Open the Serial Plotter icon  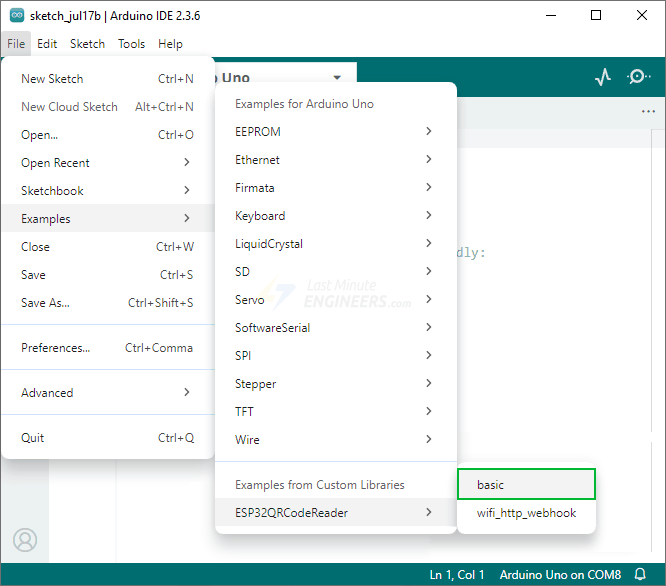click(x=602, y=77)
